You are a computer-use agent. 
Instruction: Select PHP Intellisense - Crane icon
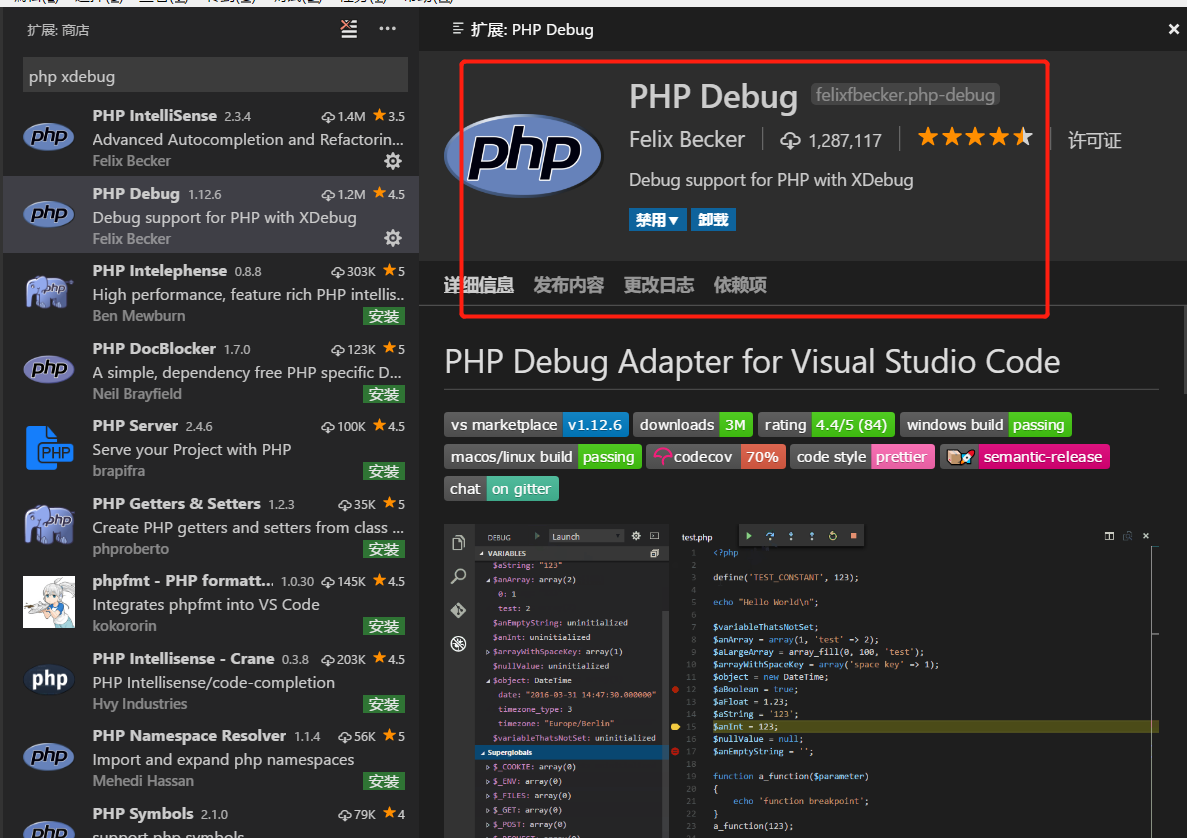49,679
